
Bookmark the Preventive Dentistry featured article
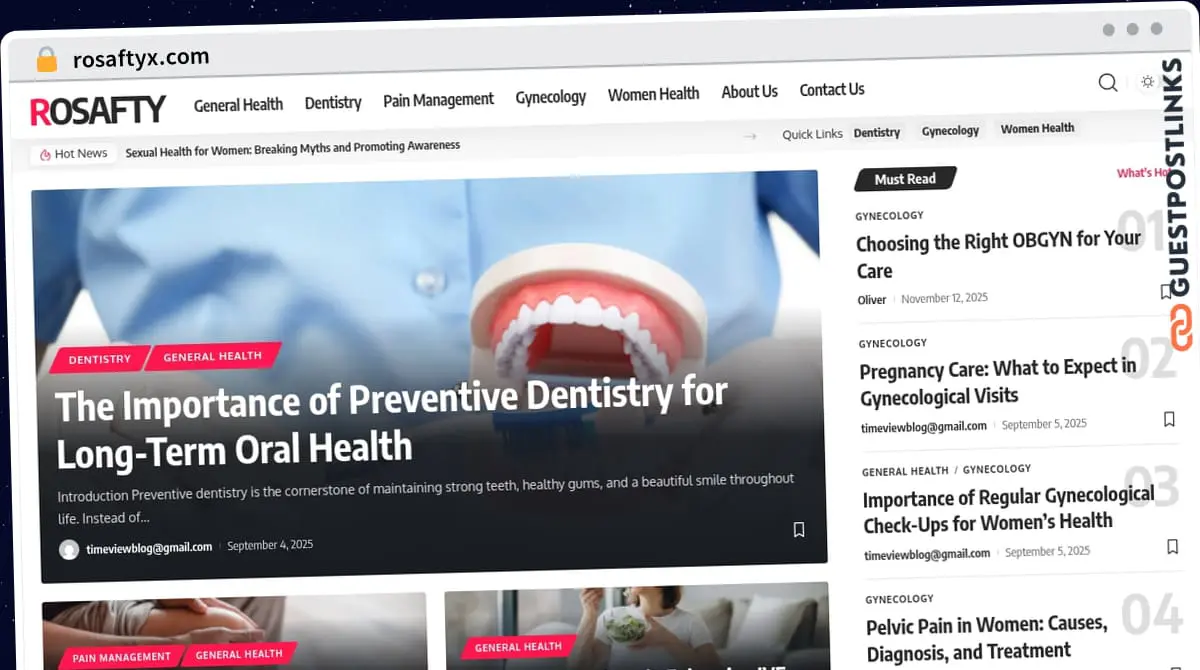pos(798,530)
